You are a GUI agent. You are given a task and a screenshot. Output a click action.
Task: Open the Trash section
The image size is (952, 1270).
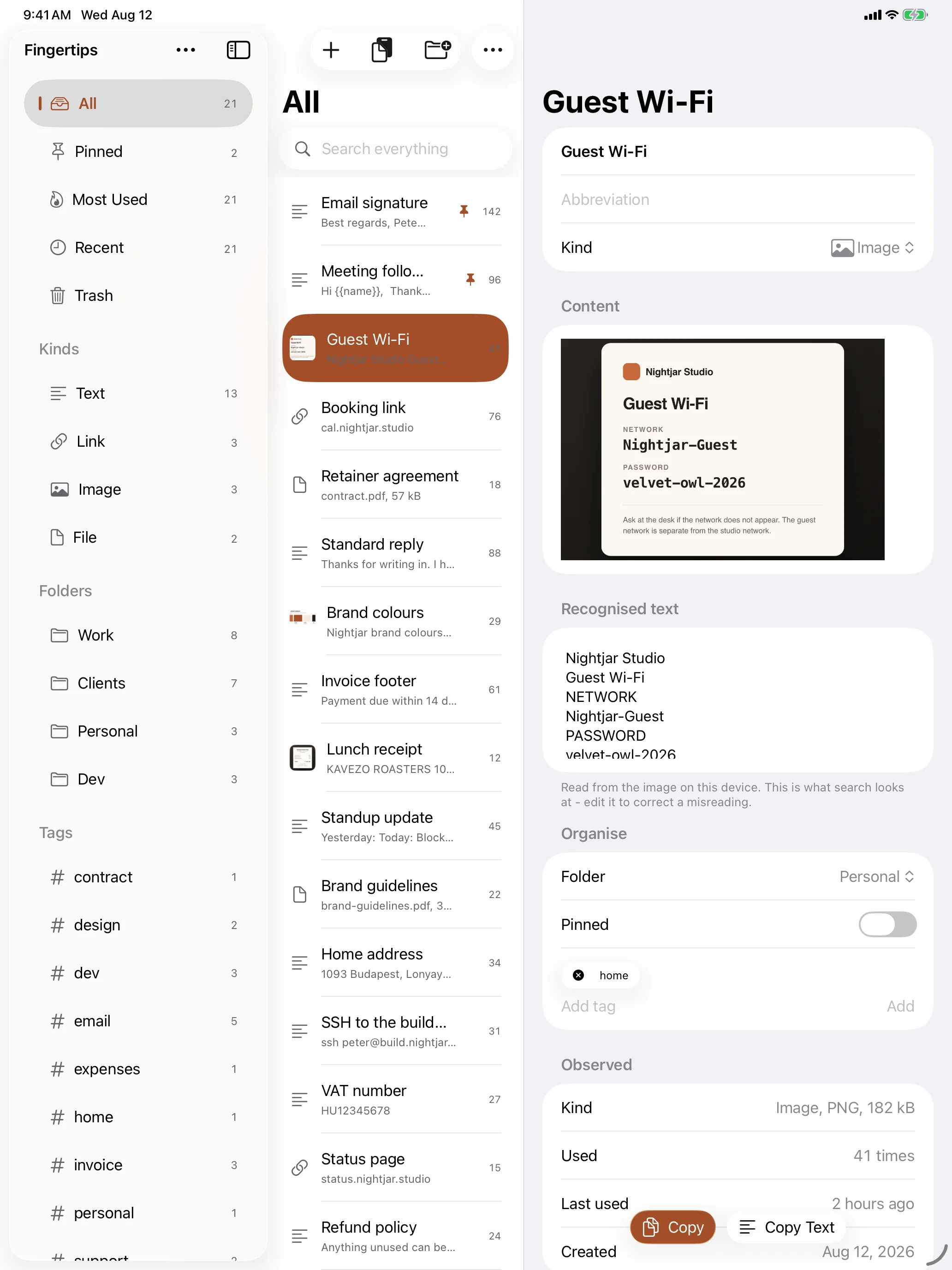pos(138,296)
